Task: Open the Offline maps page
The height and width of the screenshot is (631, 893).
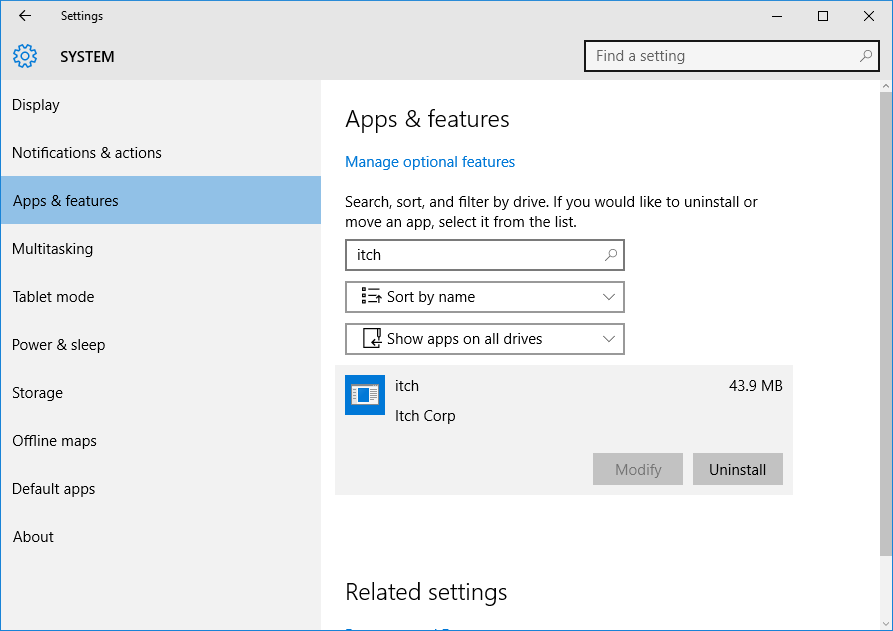Action: [161, 441]
